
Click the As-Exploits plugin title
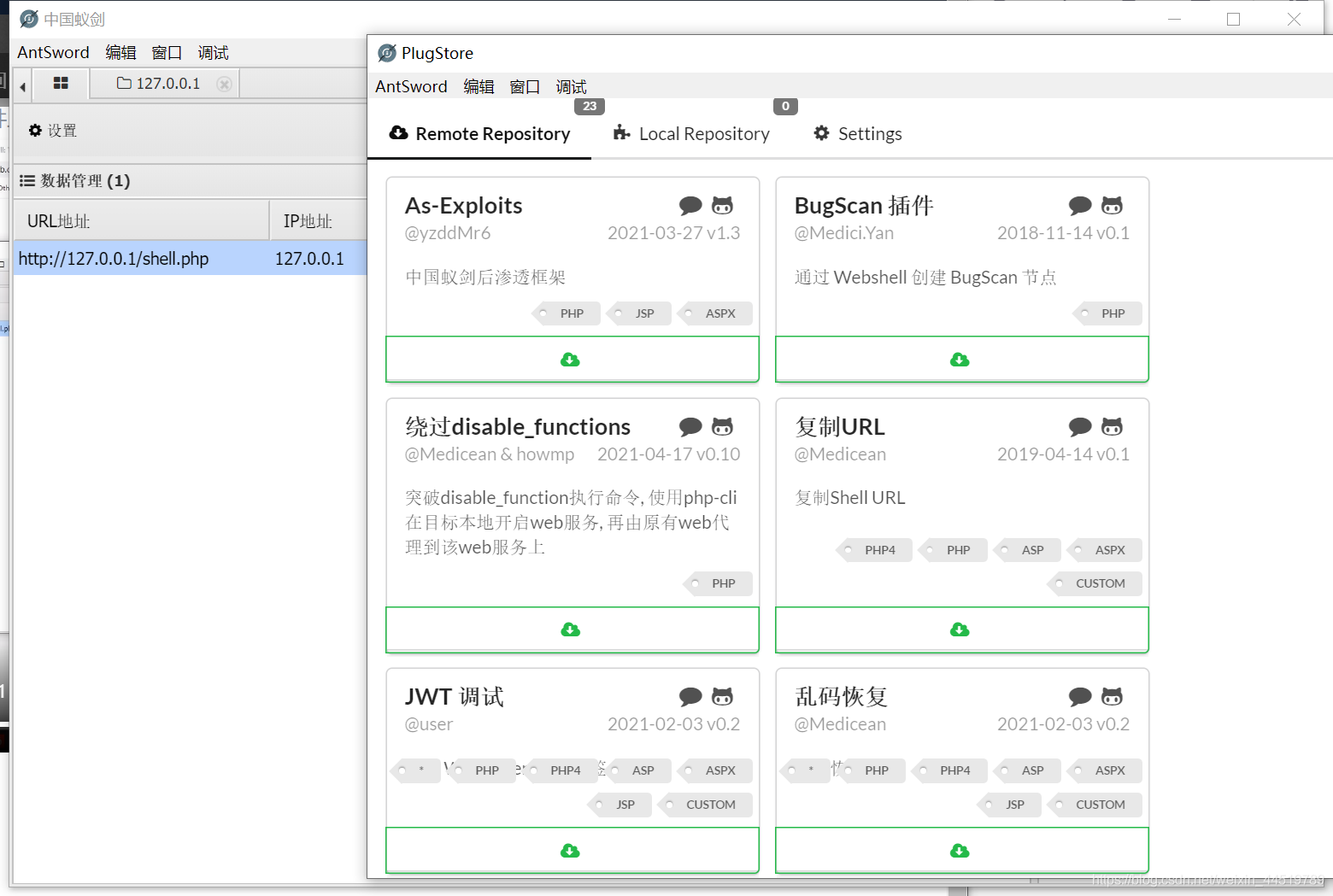tap(463, 206)
